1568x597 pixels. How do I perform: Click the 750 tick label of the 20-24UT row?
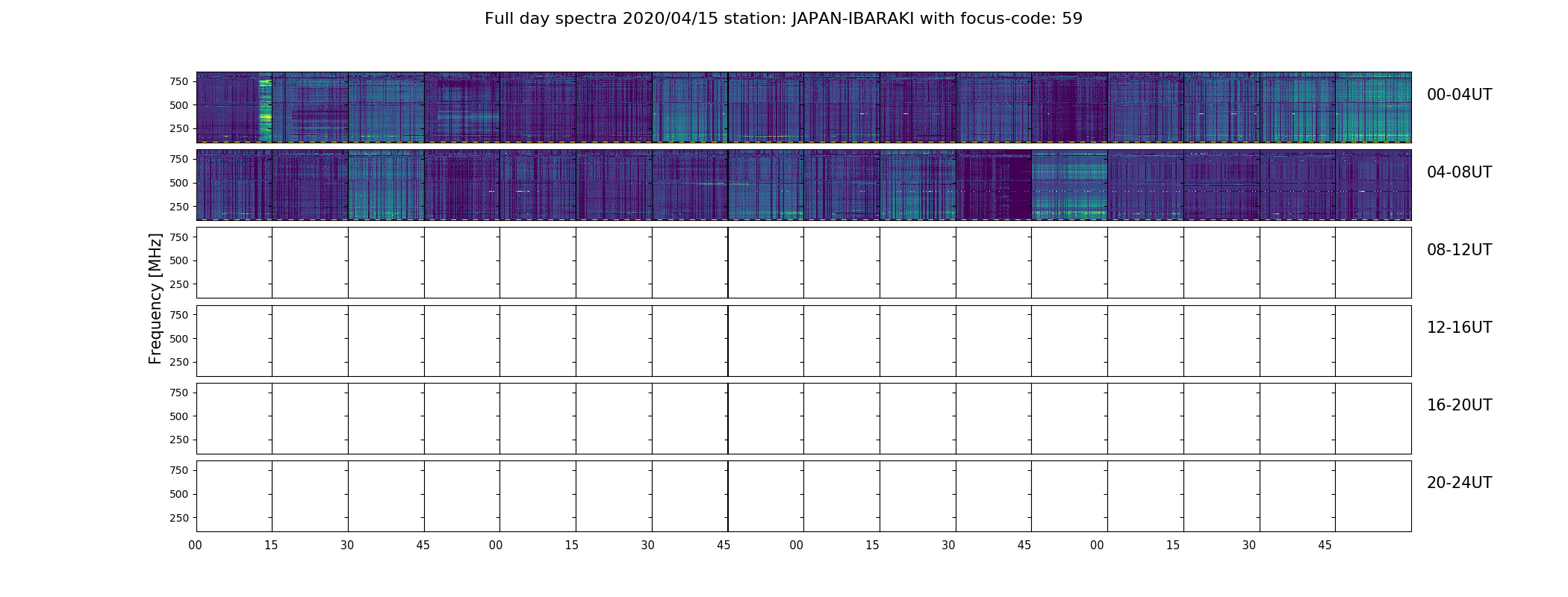click(x=178, y=470)
